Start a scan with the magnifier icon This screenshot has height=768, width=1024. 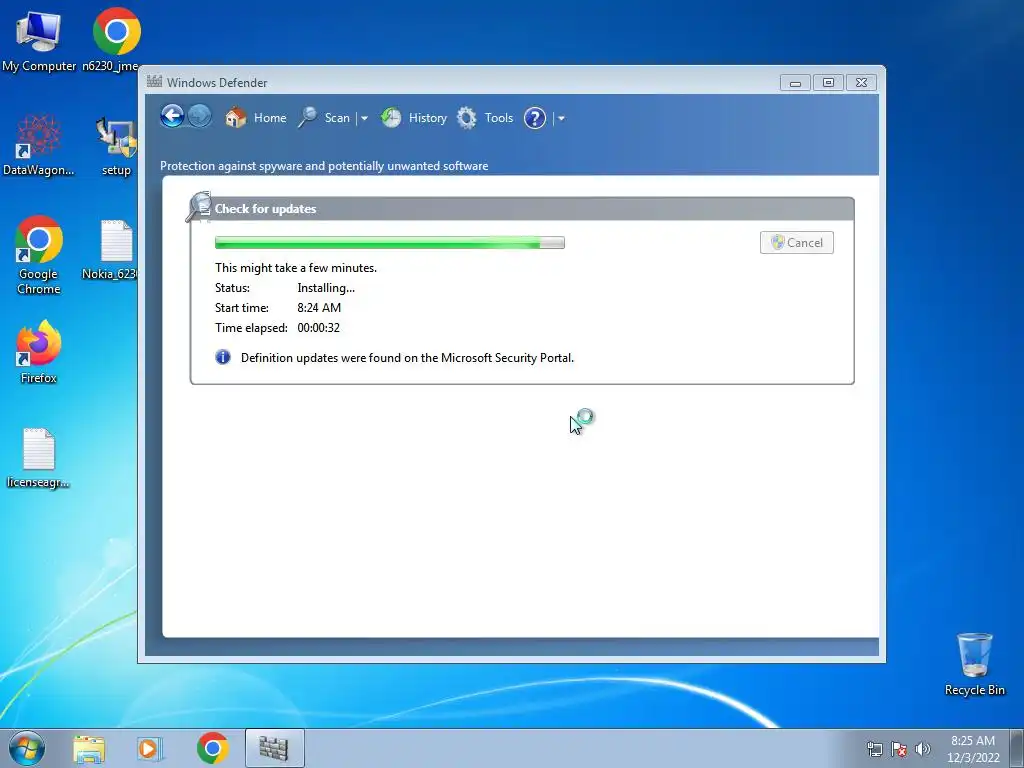(308, 118)
